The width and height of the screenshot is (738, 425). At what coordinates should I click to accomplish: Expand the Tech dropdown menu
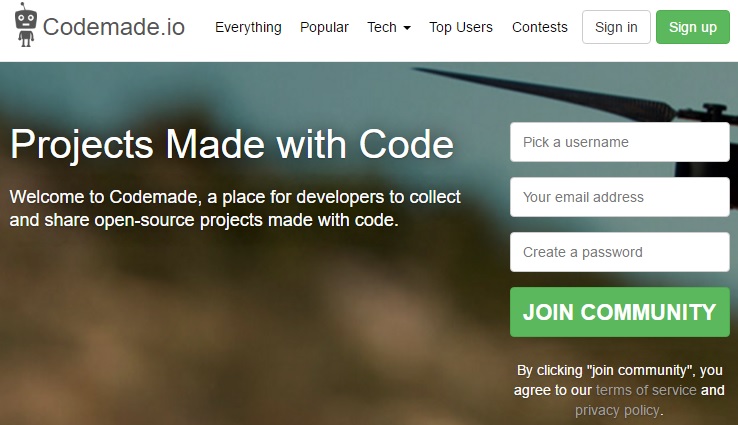pyautogui.click(x=389, y=27)
